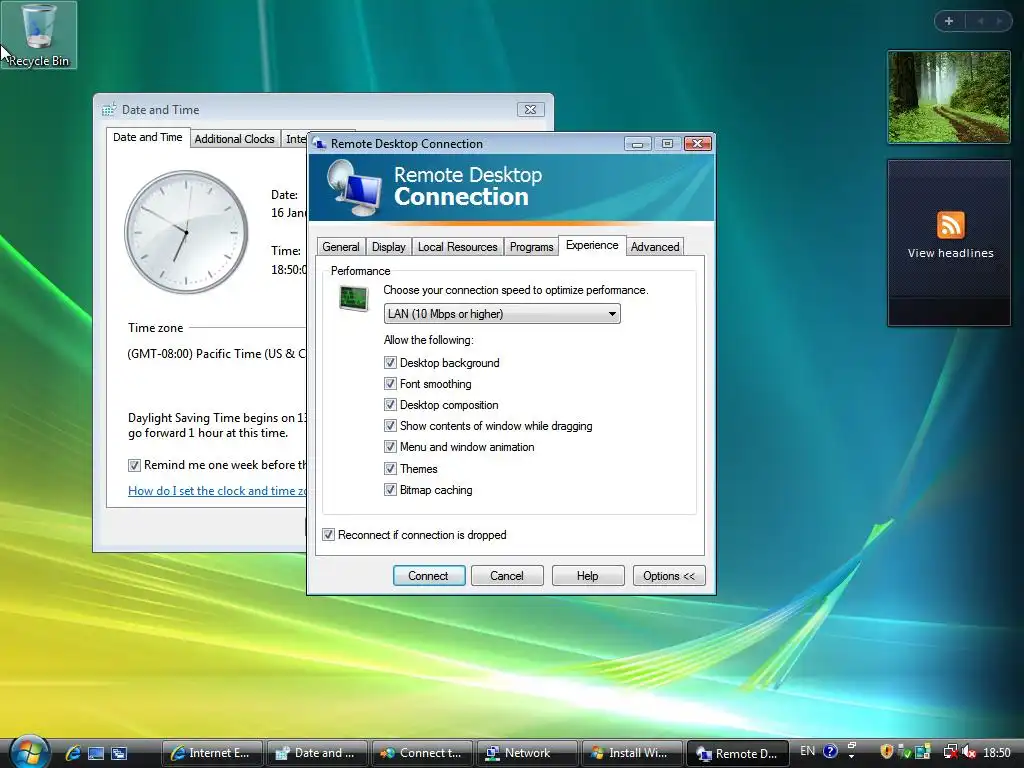The image size is (1024, 768).
Task: Uncheck Menu and window animation
Action: (x=390, y=447)
